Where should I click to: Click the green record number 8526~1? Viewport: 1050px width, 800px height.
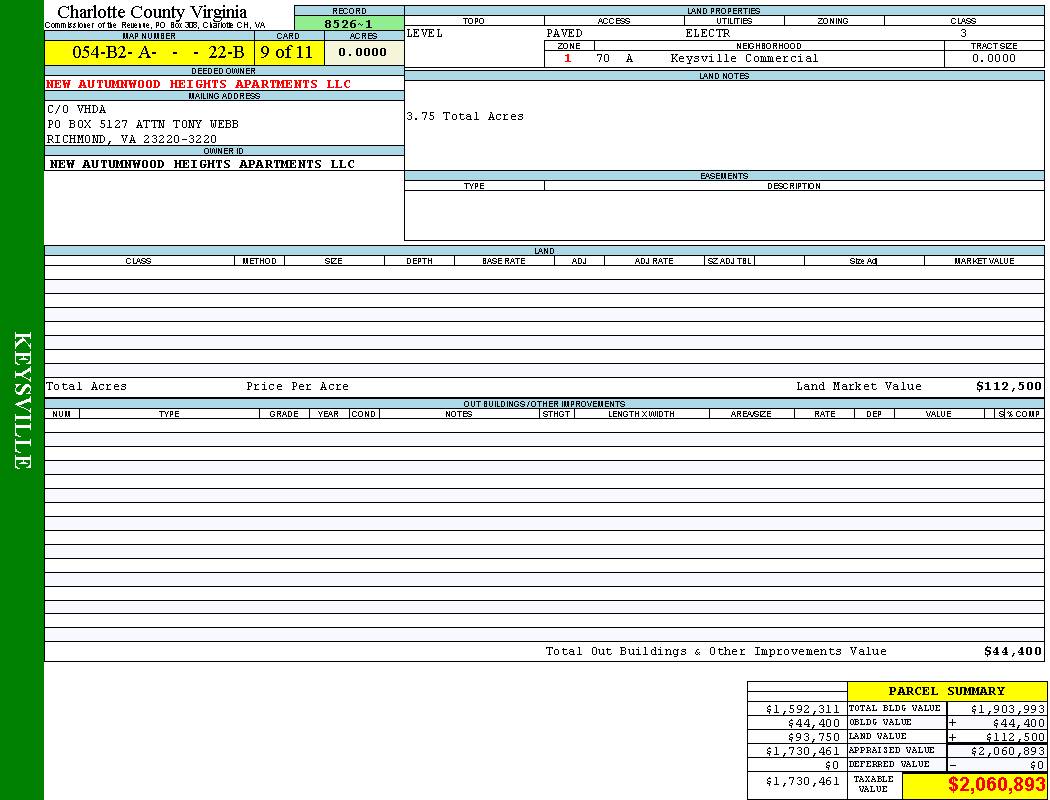[349, 23]
